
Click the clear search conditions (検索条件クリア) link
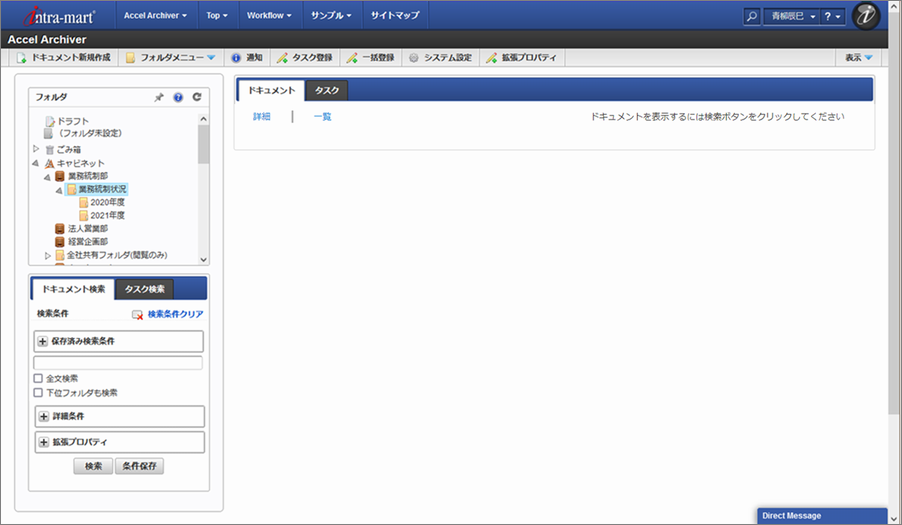[x=175, y=315]
